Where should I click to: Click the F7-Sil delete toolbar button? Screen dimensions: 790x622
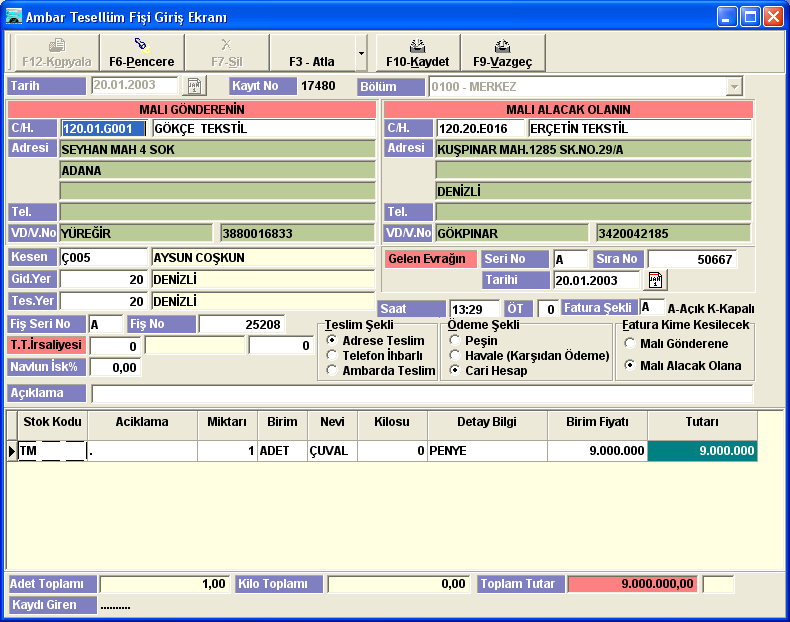[x=227, y=53]
